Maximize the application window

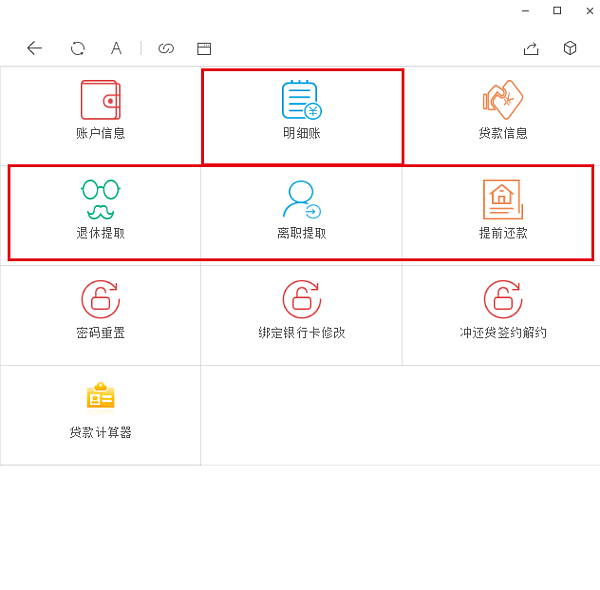[557, 11]
